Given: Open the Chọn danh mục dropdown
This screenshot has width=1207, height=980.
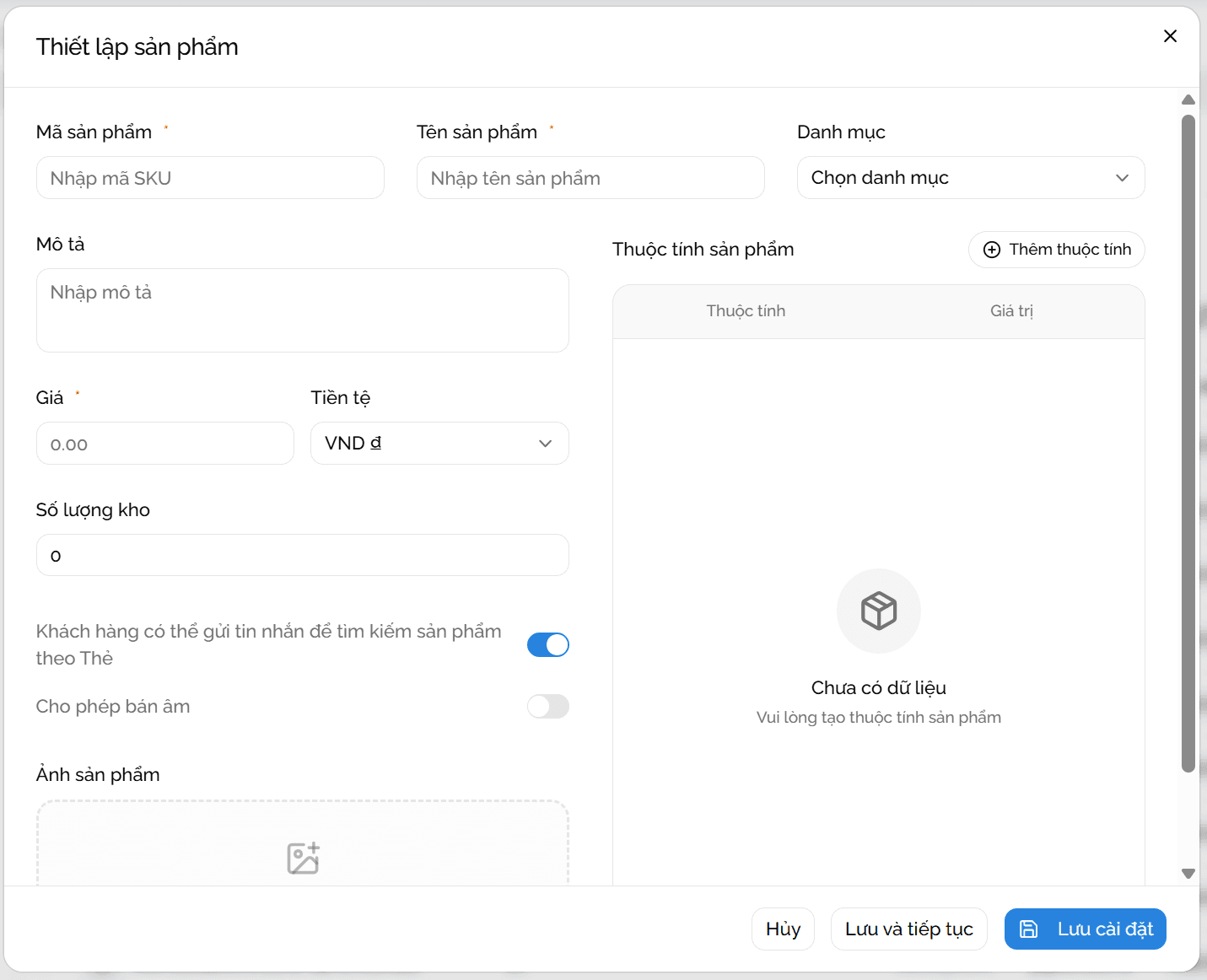Looking at the screenshot, I should [x=971, y=178].
